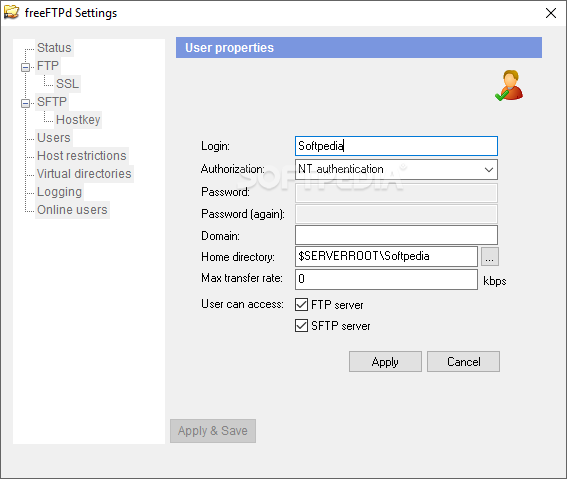Open the Logging settings page
Image resolution: width=567 pixels, height=479 pixels.
point(59,192)
